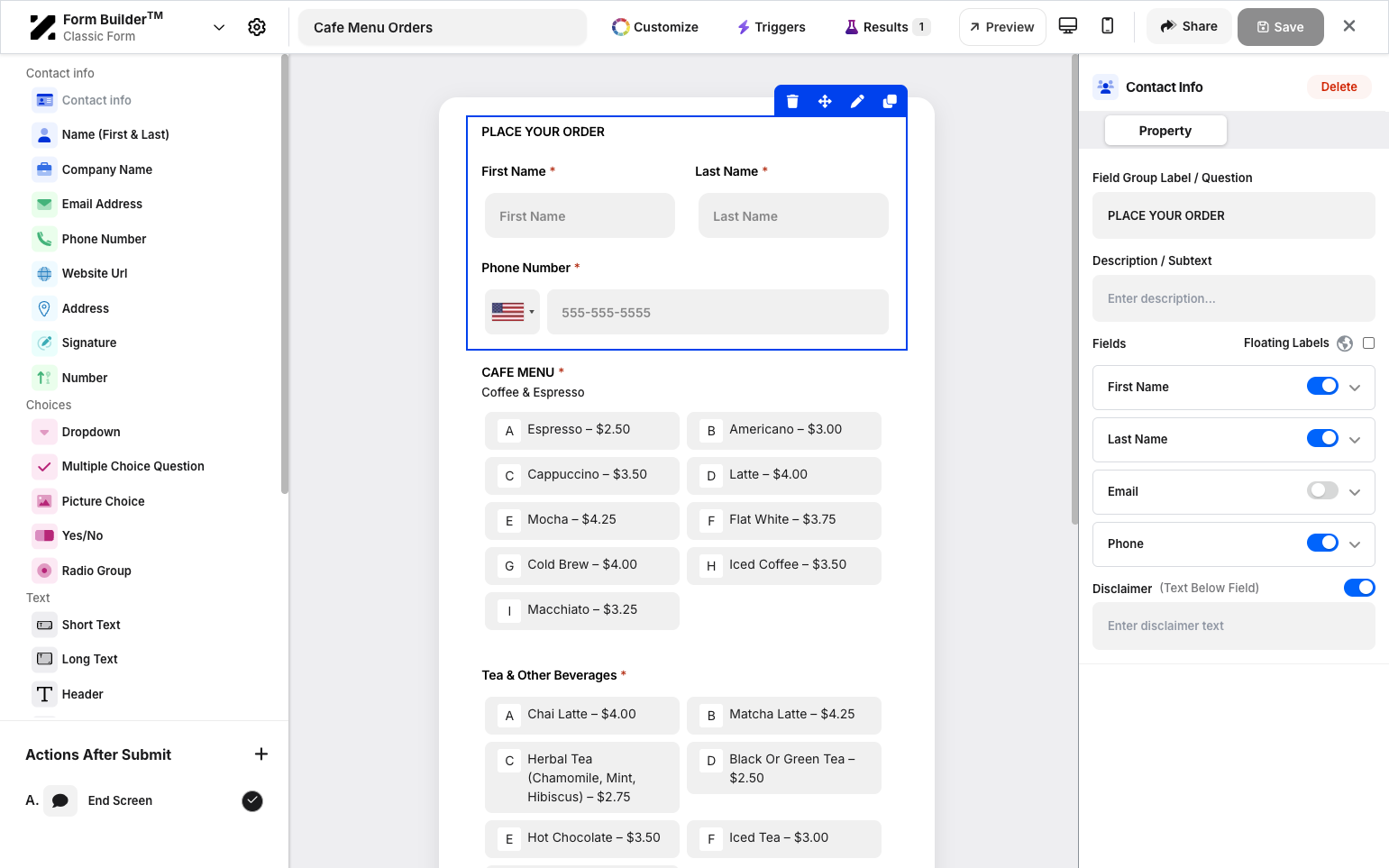Add a new action with the plus icon
The image size is (1389, 868).
click(261, 754)
